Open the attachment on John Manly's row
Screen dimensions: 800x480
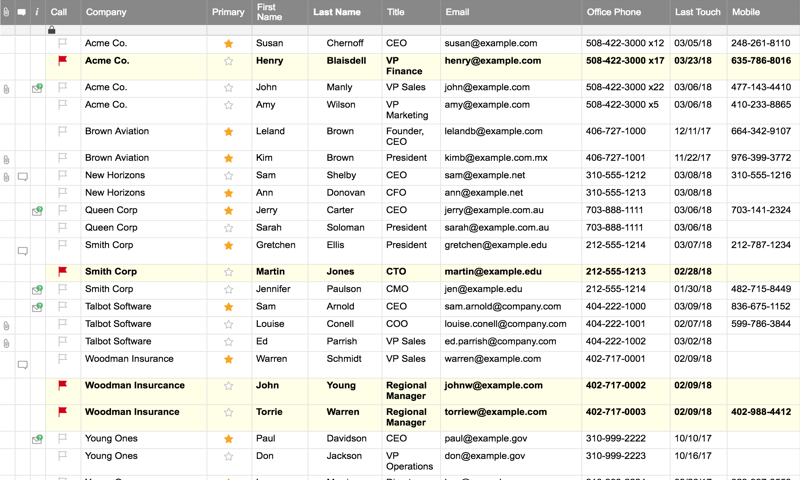point(7,89)
